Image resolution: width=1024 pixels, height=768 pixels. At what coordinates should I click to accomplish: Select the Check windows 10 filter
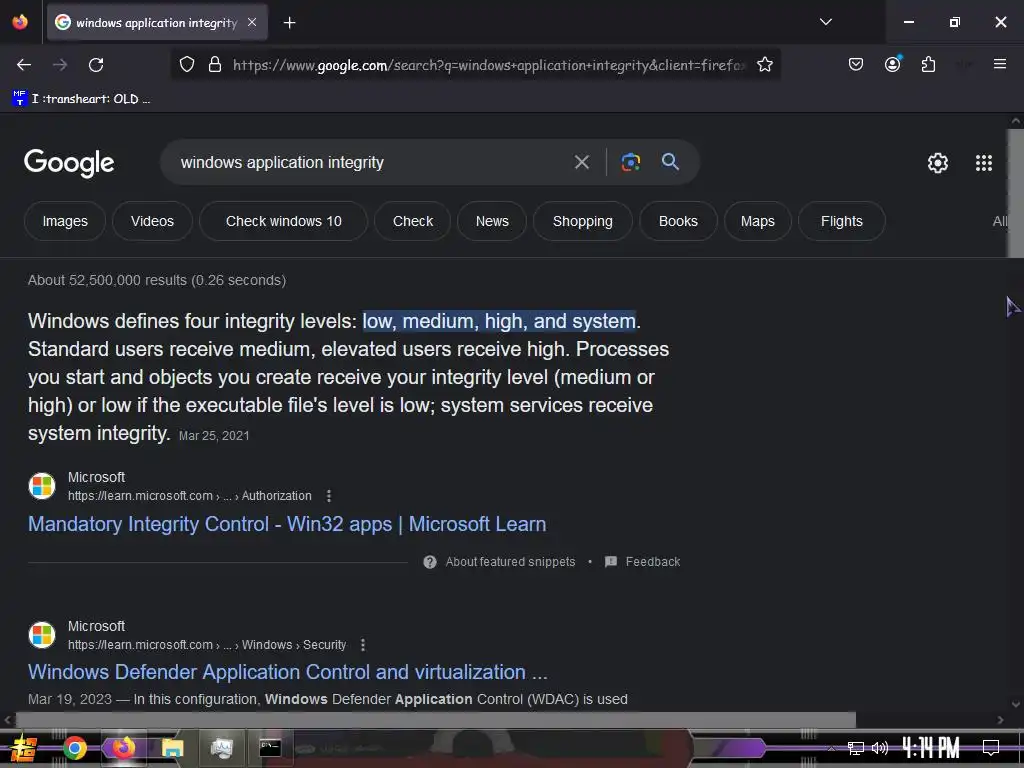[x=283, y=221]
